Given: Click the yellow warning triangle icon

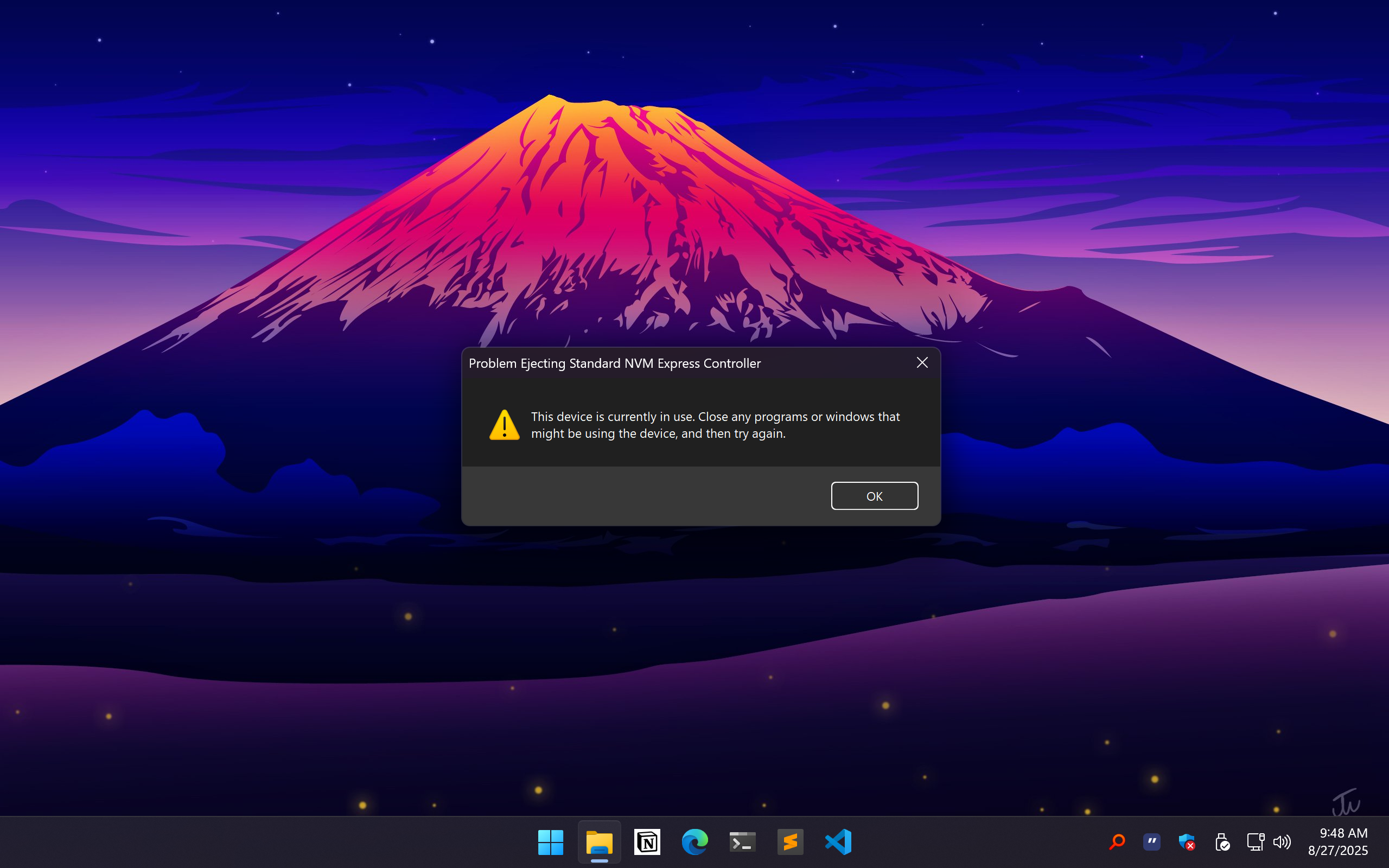Looking at the screenshot, I should [504, 425].
